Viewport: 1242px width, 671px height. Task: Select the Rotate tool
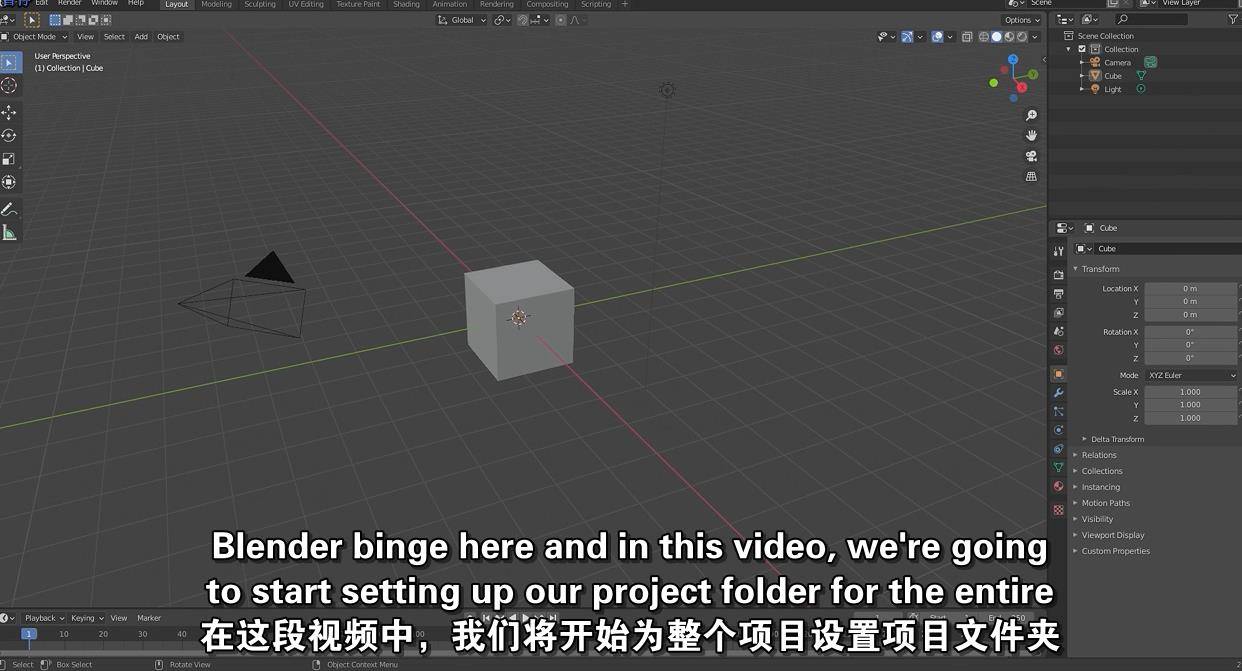[10, 136]
